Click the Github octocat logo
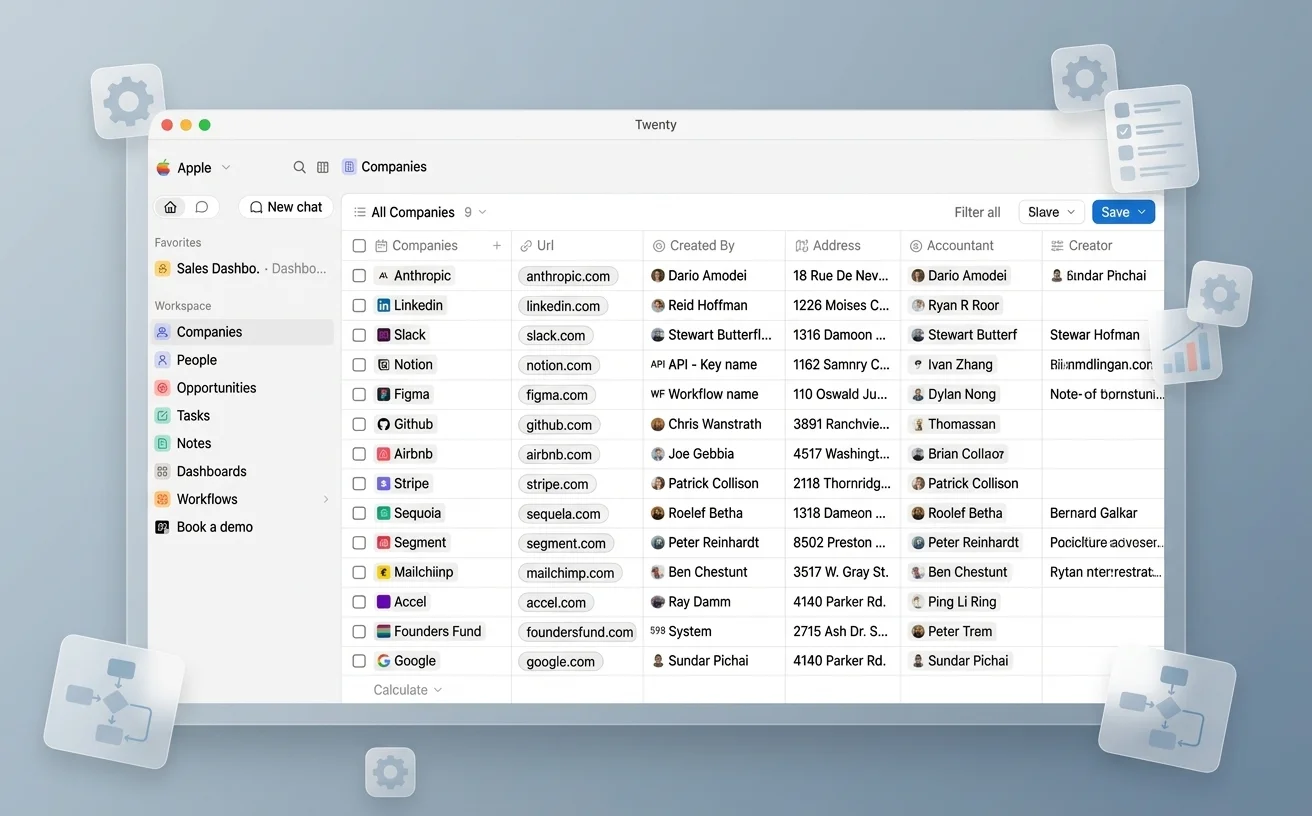The image size is (1312, 816). pyautogui.click(x=383, y=424)
